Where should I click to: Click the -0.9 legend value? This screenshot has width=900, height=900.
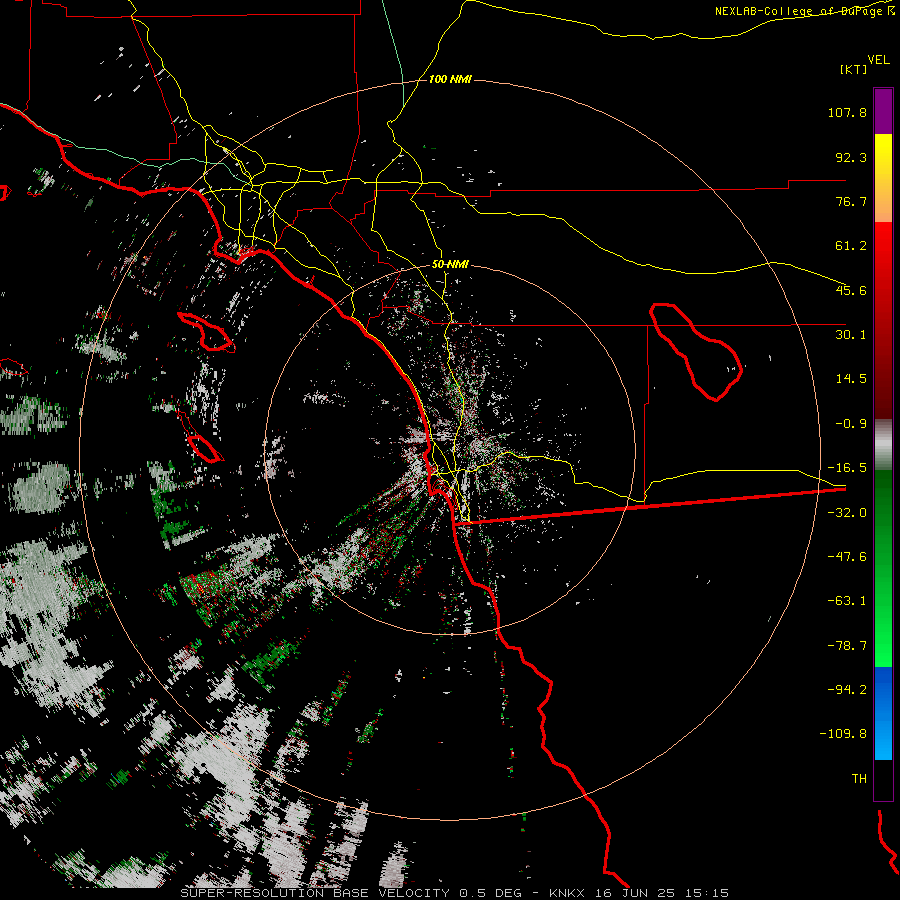851,424
